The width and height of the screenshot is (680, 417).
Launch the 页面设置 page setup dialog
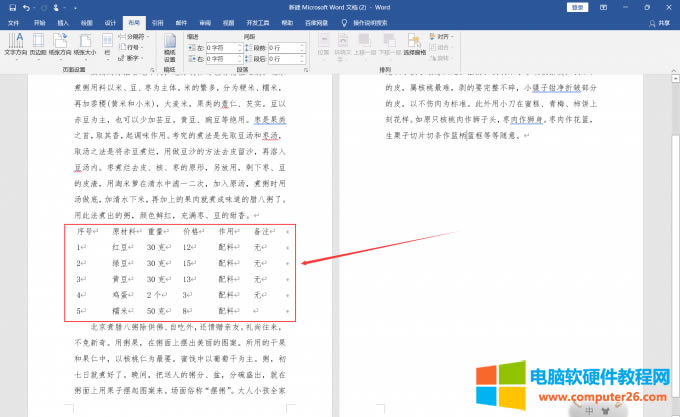pos(152,71)
